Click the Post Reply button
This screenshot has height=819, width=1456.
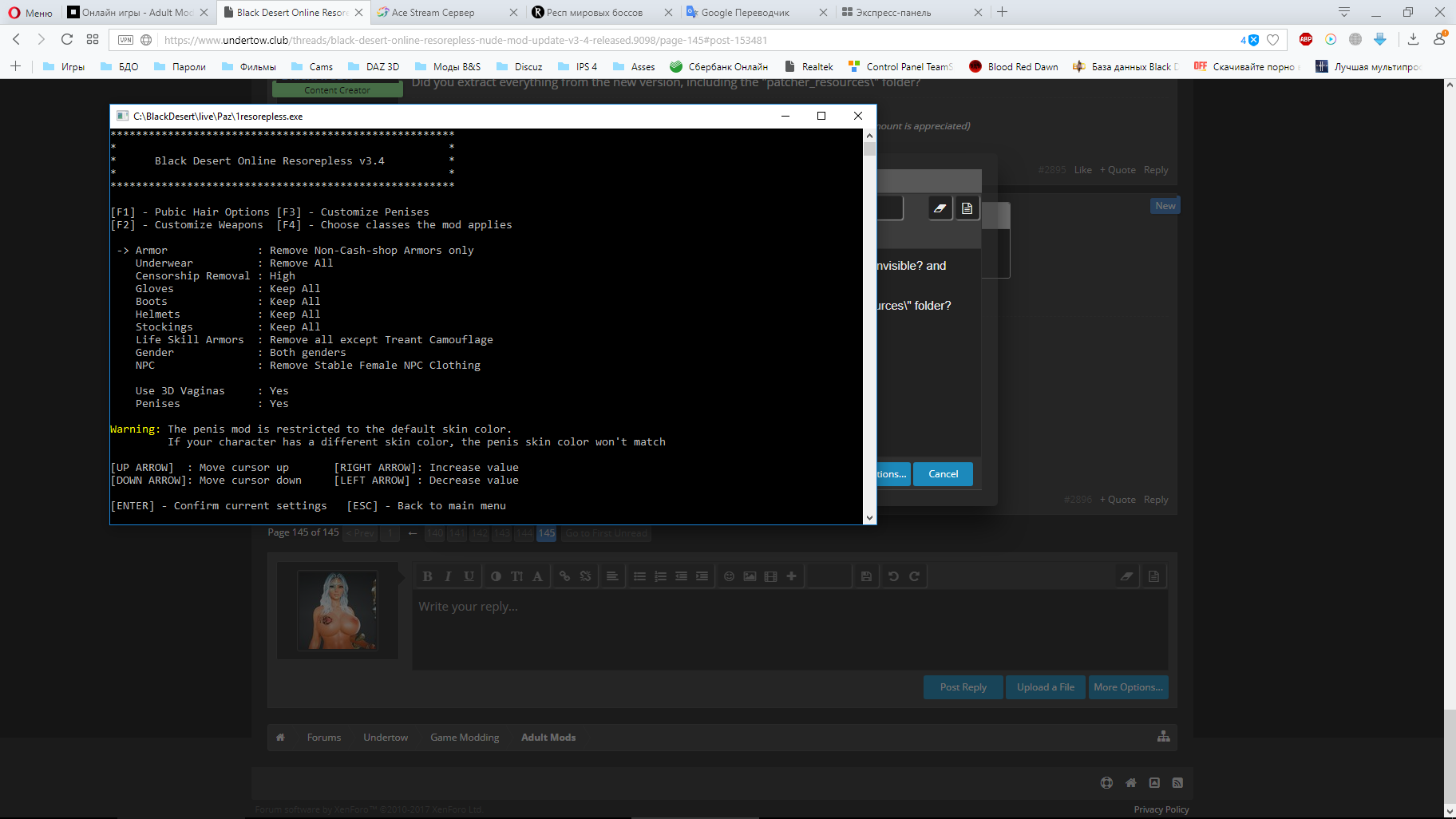point(963,687)
